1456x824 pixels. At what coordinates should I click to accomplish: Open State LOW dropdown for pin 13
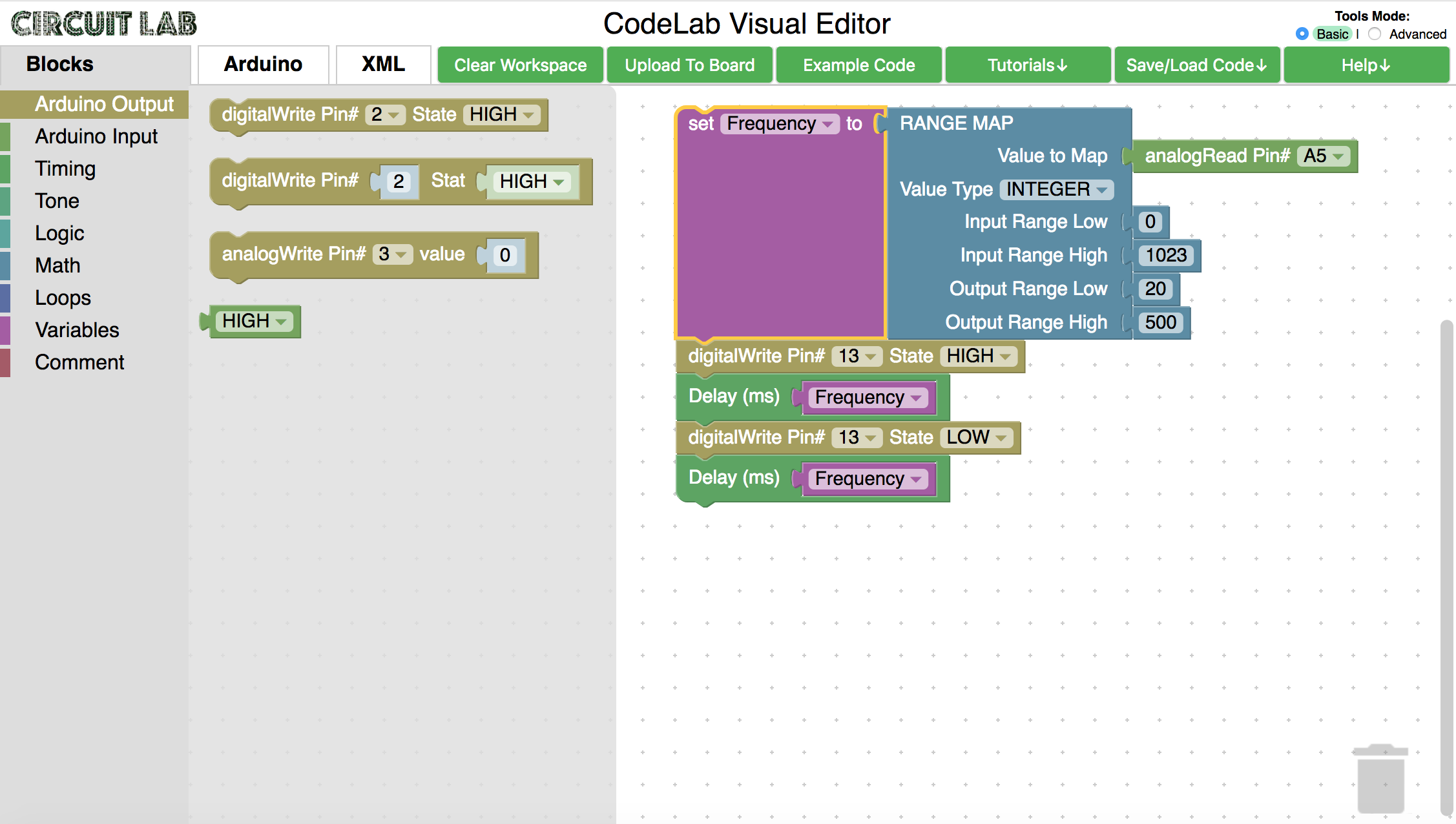click(x=977, y=437)
